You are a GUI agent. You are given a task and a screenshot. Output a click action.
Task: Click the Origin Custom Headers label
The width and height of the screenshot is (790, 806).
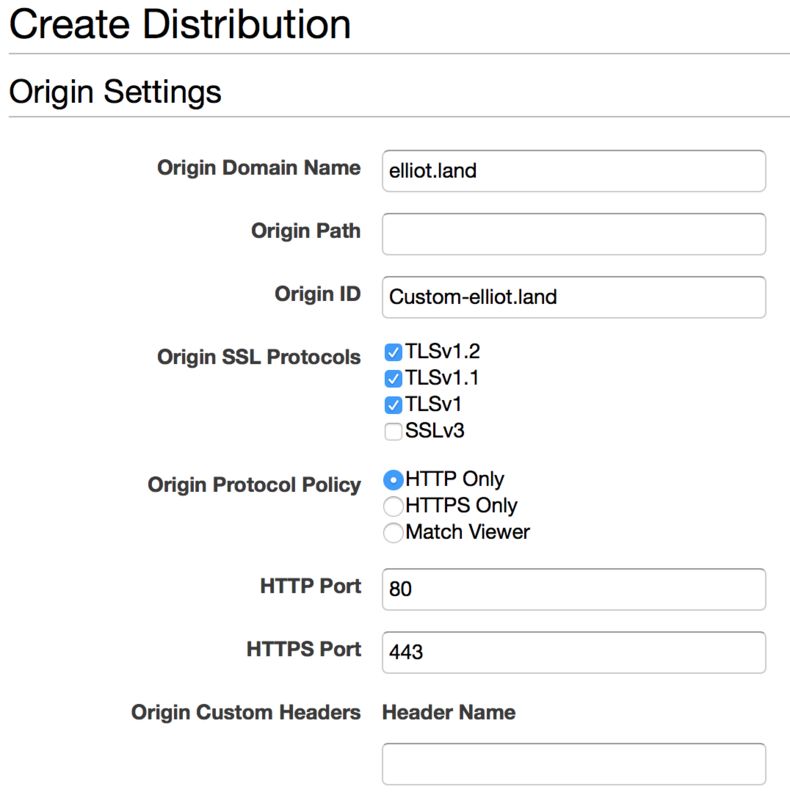coord(246,713)
